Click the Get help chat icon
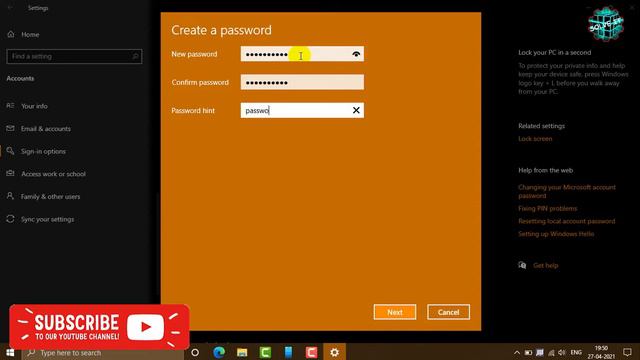 (522, 265)
